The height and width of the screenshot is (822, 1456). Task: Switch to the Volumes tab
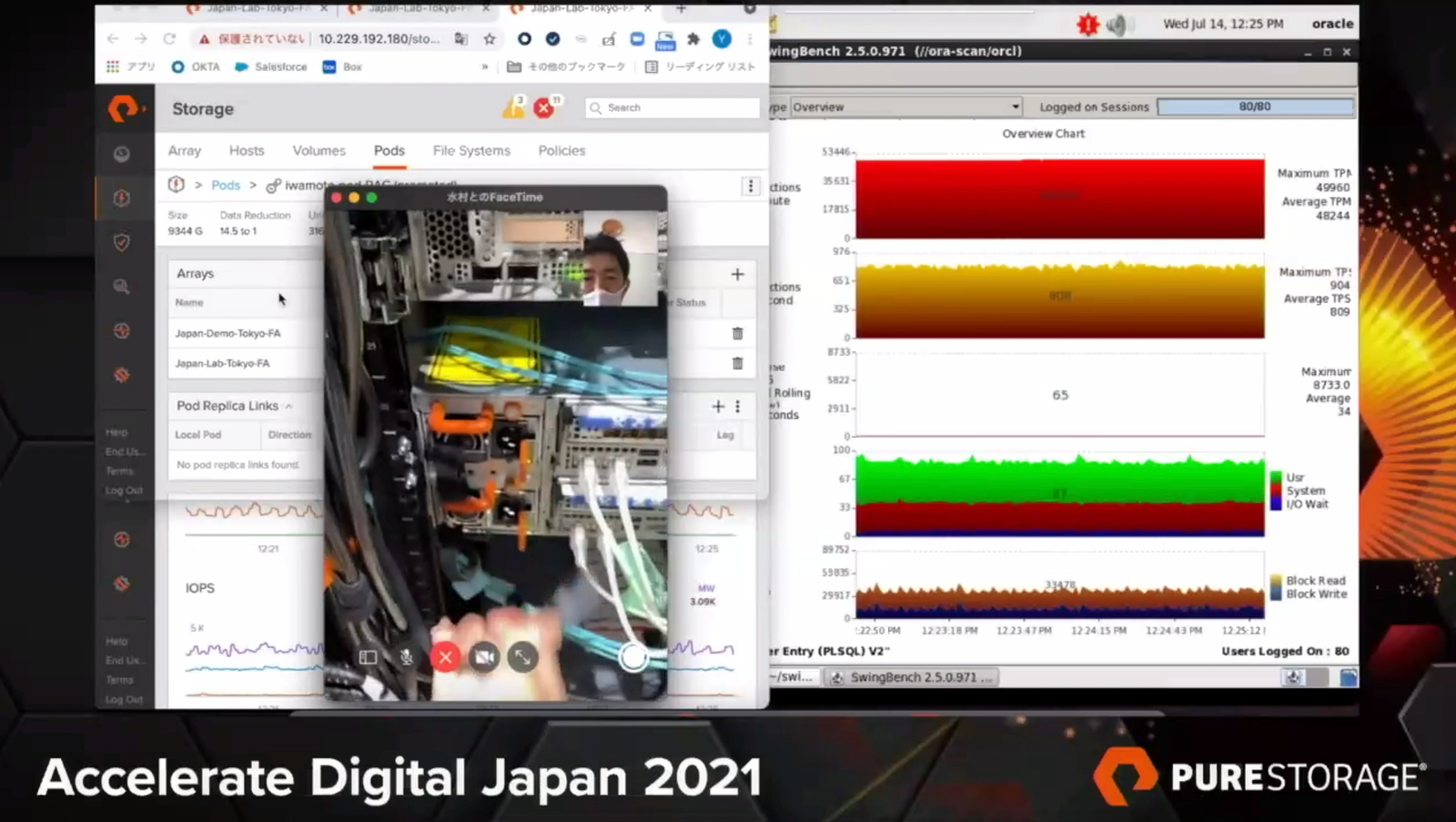click(318, 150)
